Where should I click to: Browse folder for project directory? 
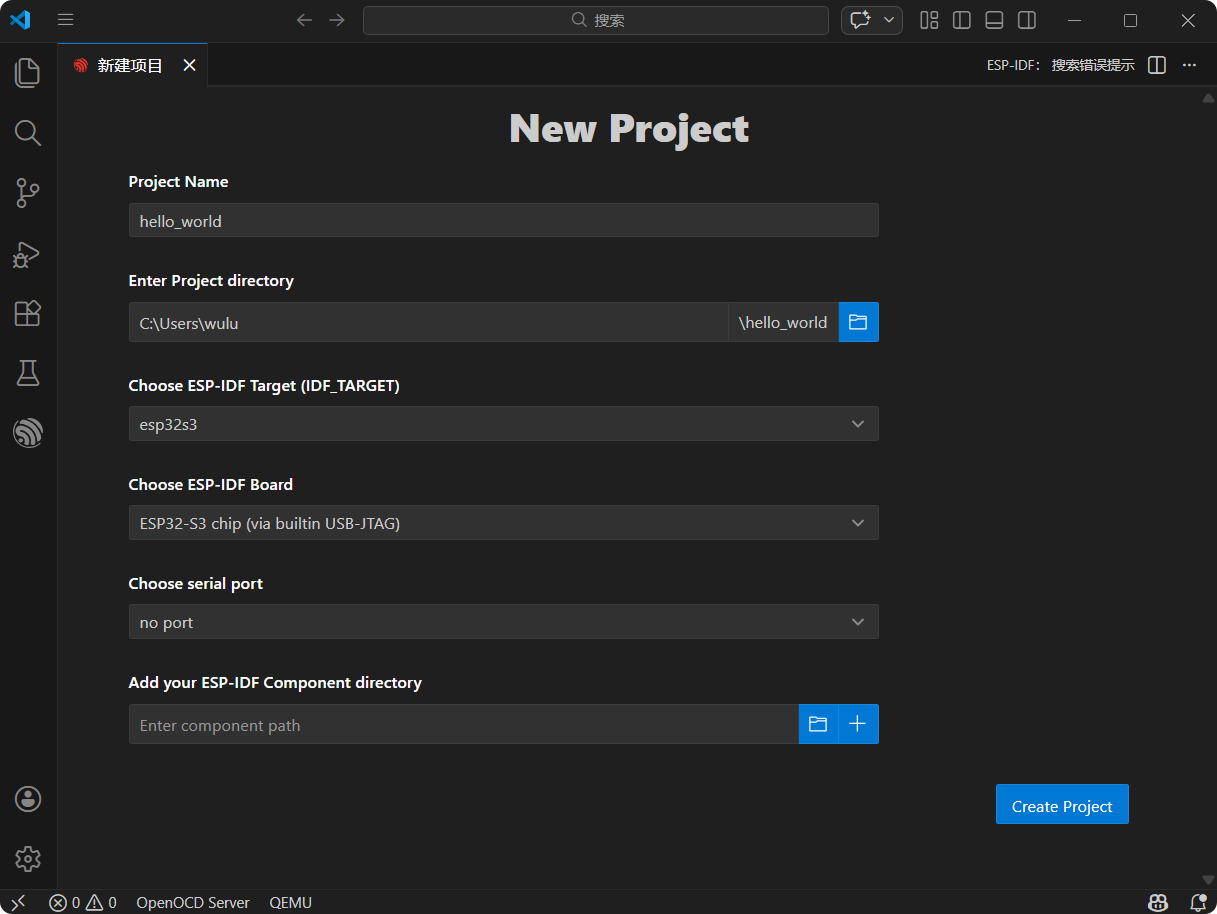tap(858, 322)
